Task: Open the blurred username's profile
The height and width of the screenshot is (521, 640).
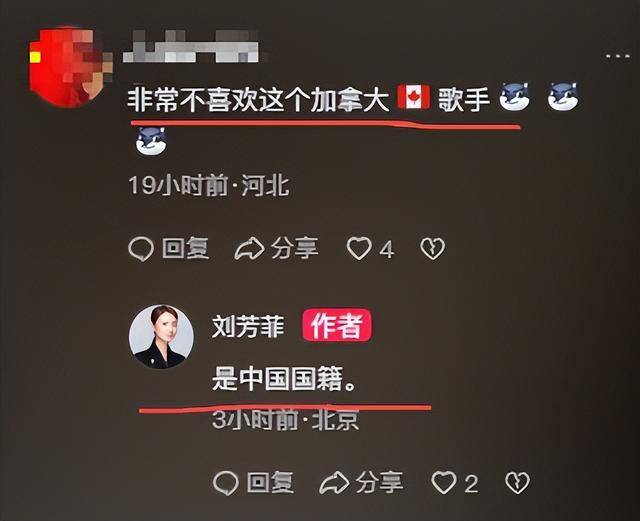Action: click(190, 46)
